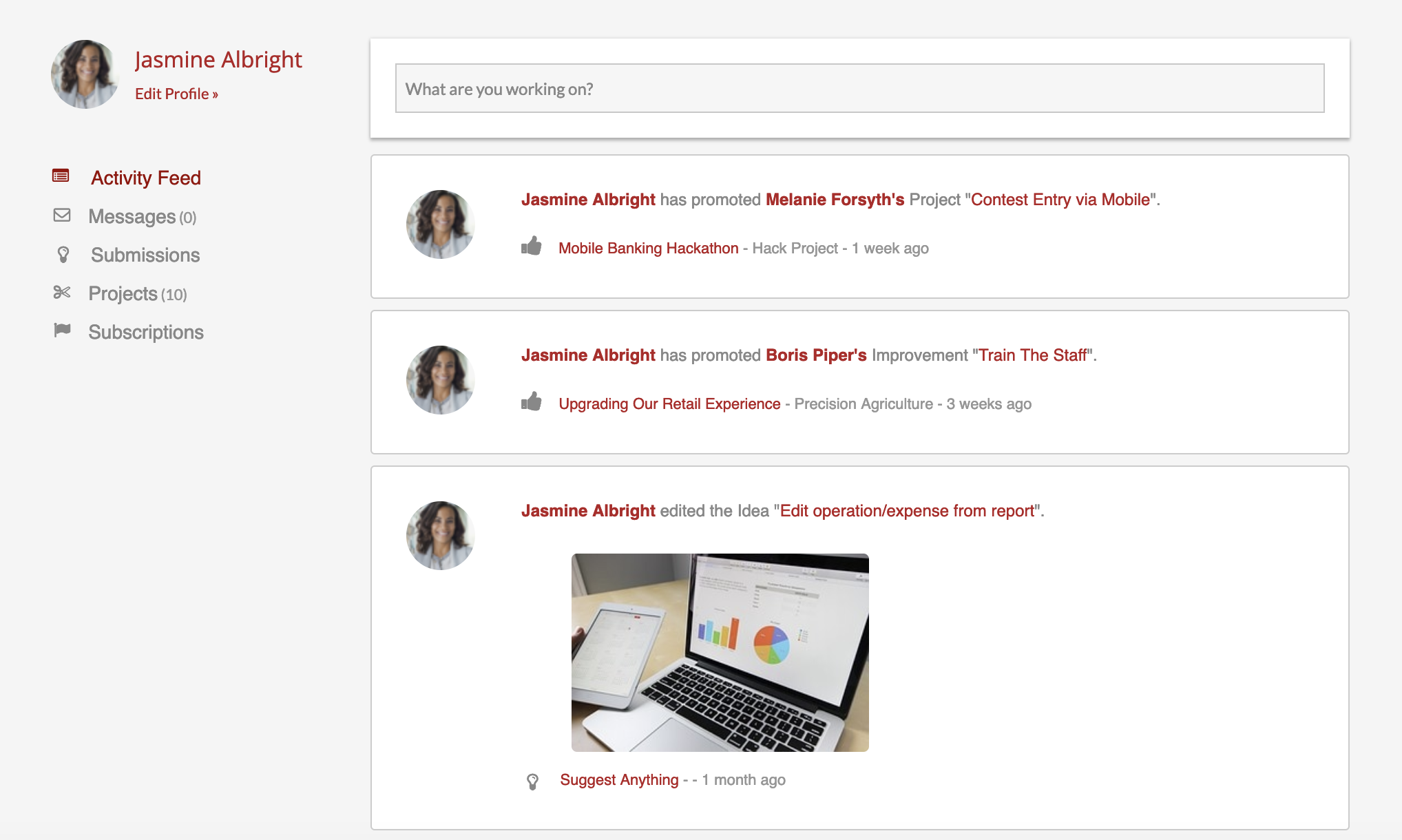Go to Subscriptions in sidebar
Image resolution: width=1402 pixels, height=840 pixels.
click(x=146, y=332)
